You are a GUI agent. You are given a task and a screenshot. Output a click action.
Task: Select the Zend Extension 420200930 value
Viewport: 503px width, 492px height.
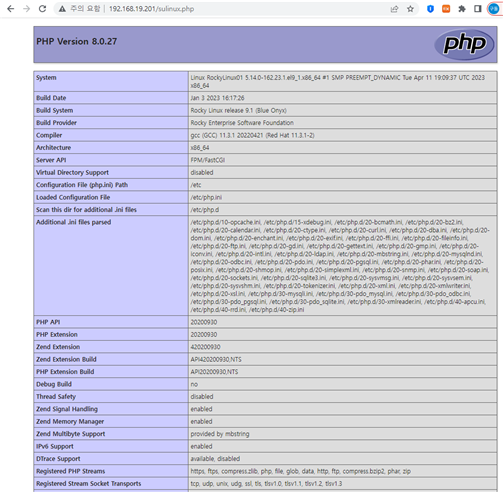tap(205, 347)
